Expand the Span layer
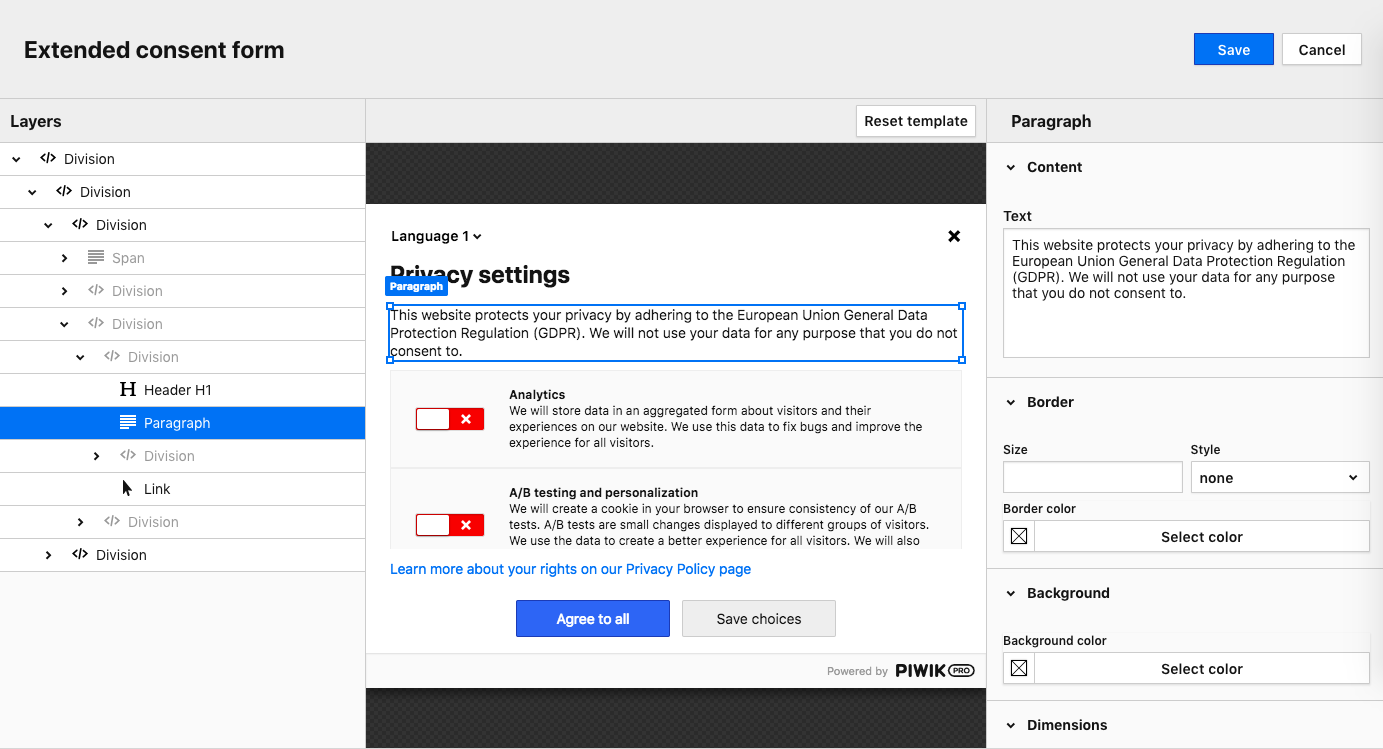 (64, 258)
